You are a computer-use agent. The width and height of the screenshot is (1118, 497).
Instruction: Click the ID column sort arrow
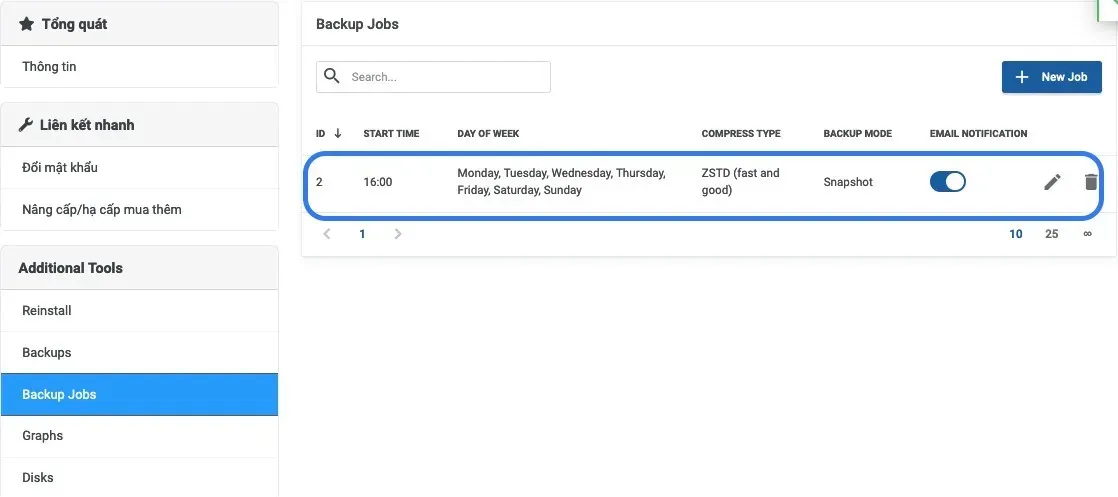[x=338, y=133]
